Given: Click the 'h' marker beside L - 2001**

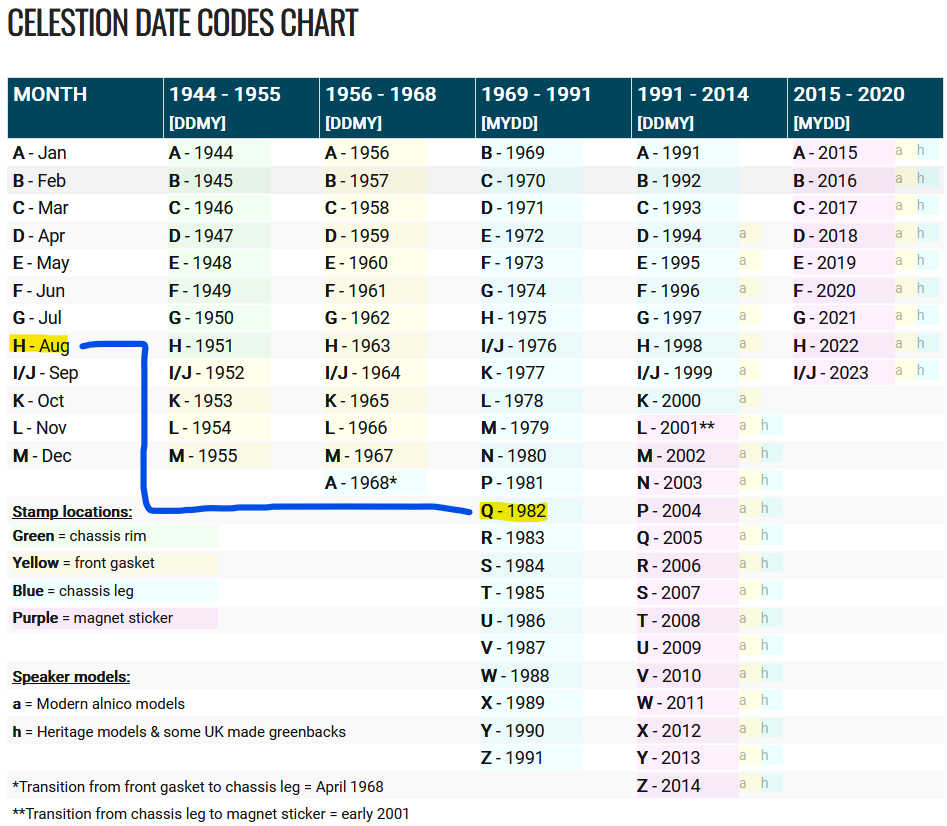Looking at the screenshot, I should pyautogui.click(x=765, y=425).
